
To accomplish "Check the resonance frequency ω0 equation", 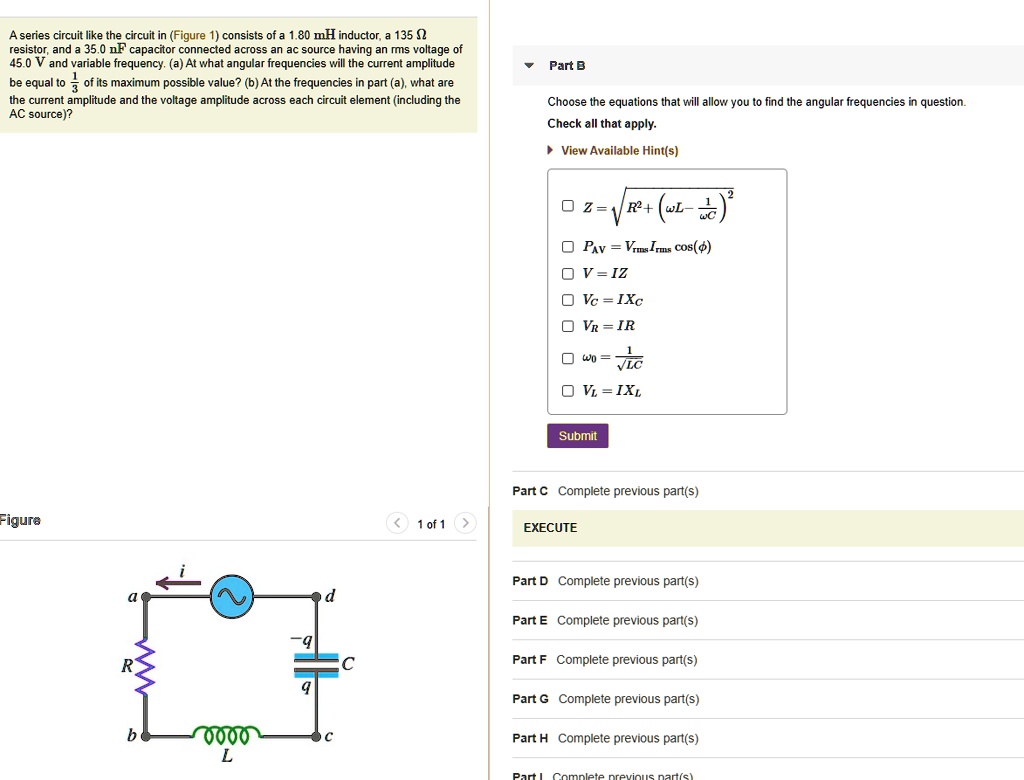I will click(x=568, y=358).
